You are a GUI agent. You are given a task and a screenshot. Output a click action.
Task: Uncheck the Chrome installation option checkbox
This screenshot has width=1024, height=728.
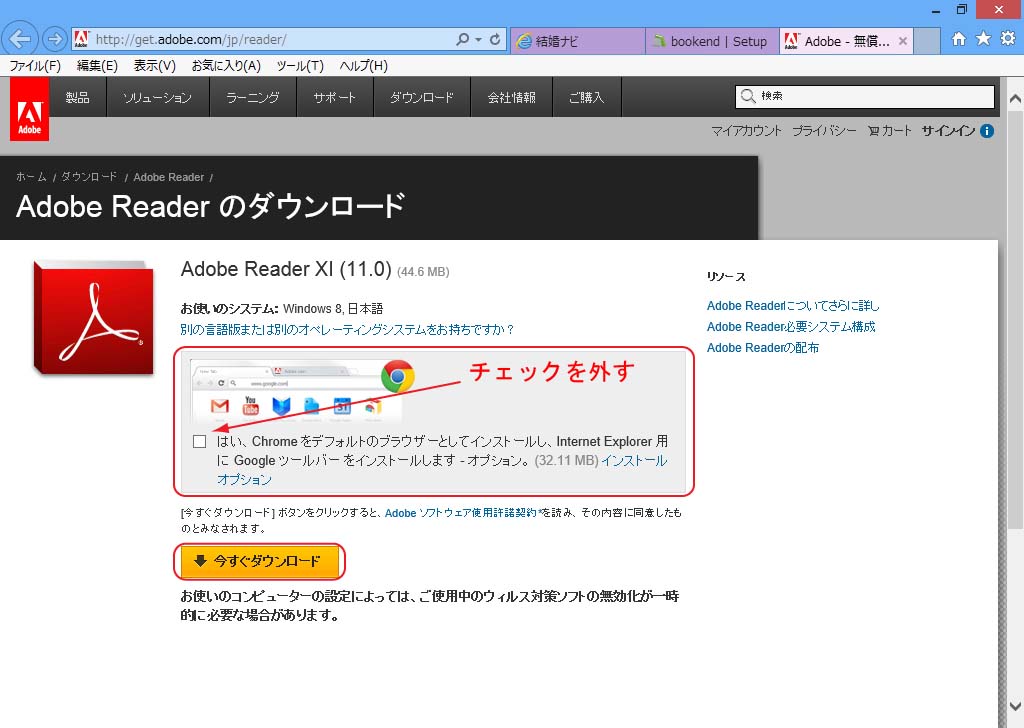[199, 441]
